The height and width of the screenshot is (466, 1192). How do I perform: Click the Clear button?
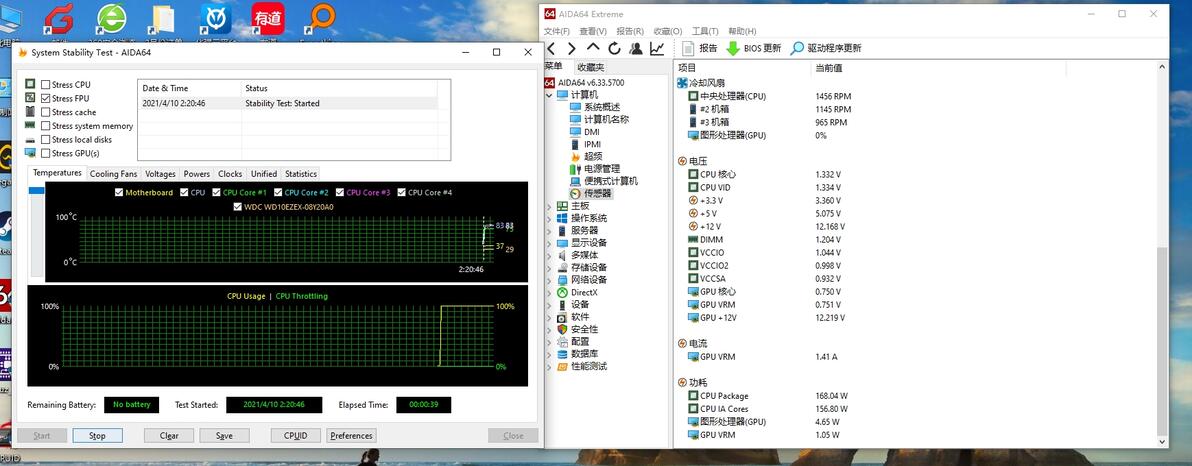169,436
